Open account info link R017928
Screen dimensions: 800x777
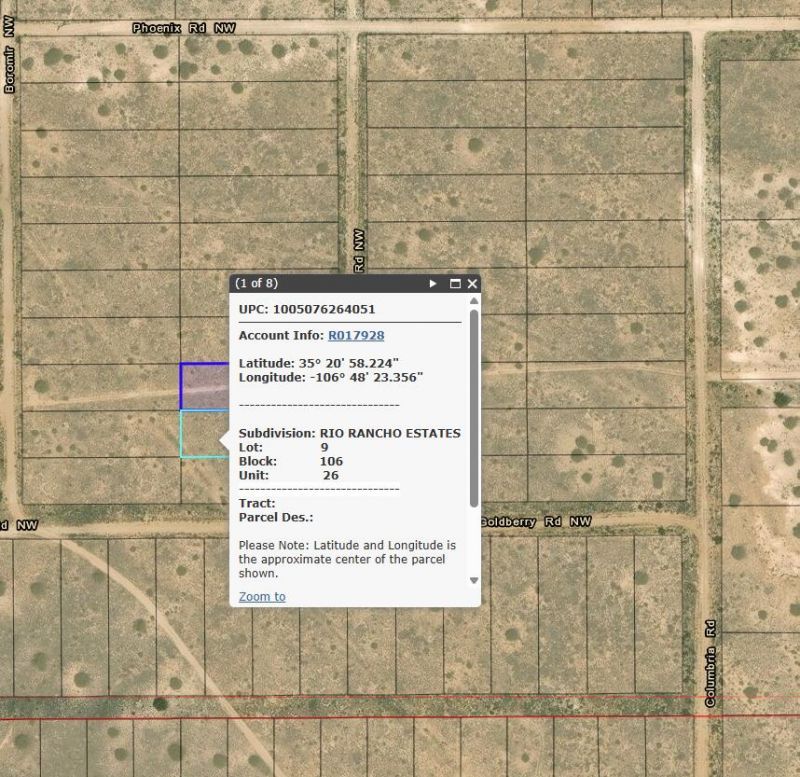pyautogui.click(x=356, y=336)
